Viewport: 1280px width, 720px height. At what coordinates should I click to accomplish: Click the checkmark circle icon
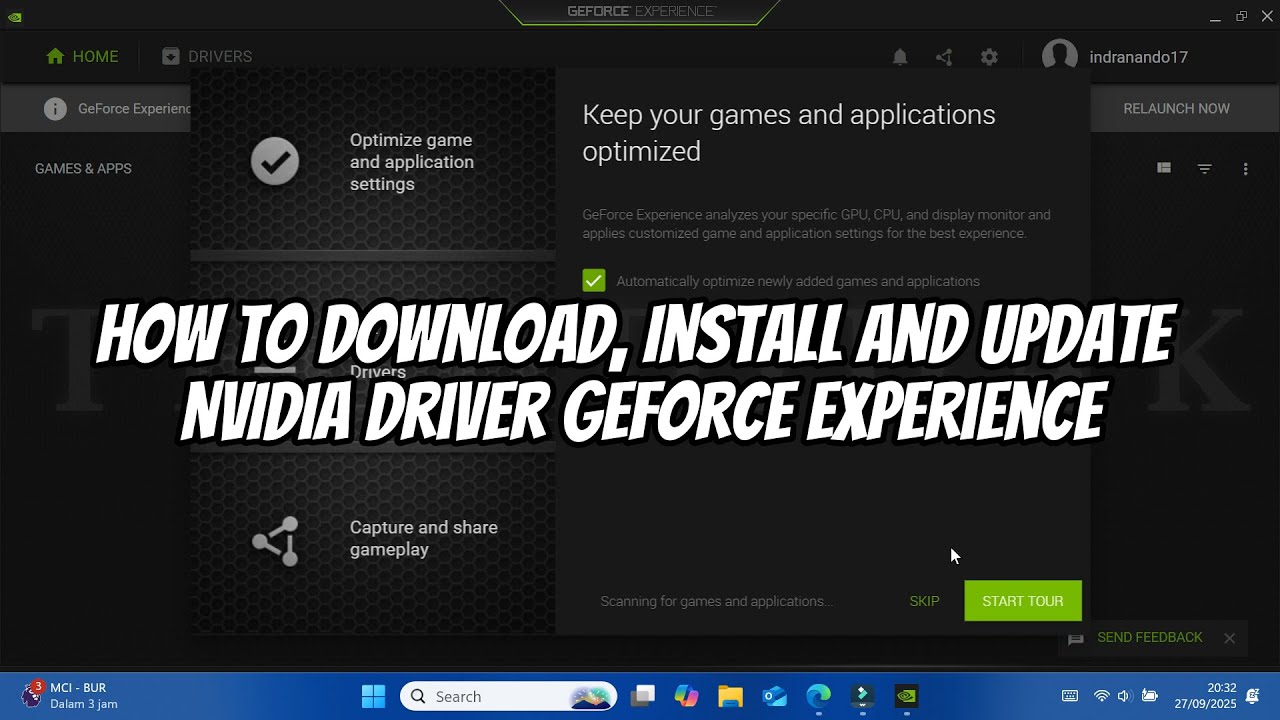(275, 161)
